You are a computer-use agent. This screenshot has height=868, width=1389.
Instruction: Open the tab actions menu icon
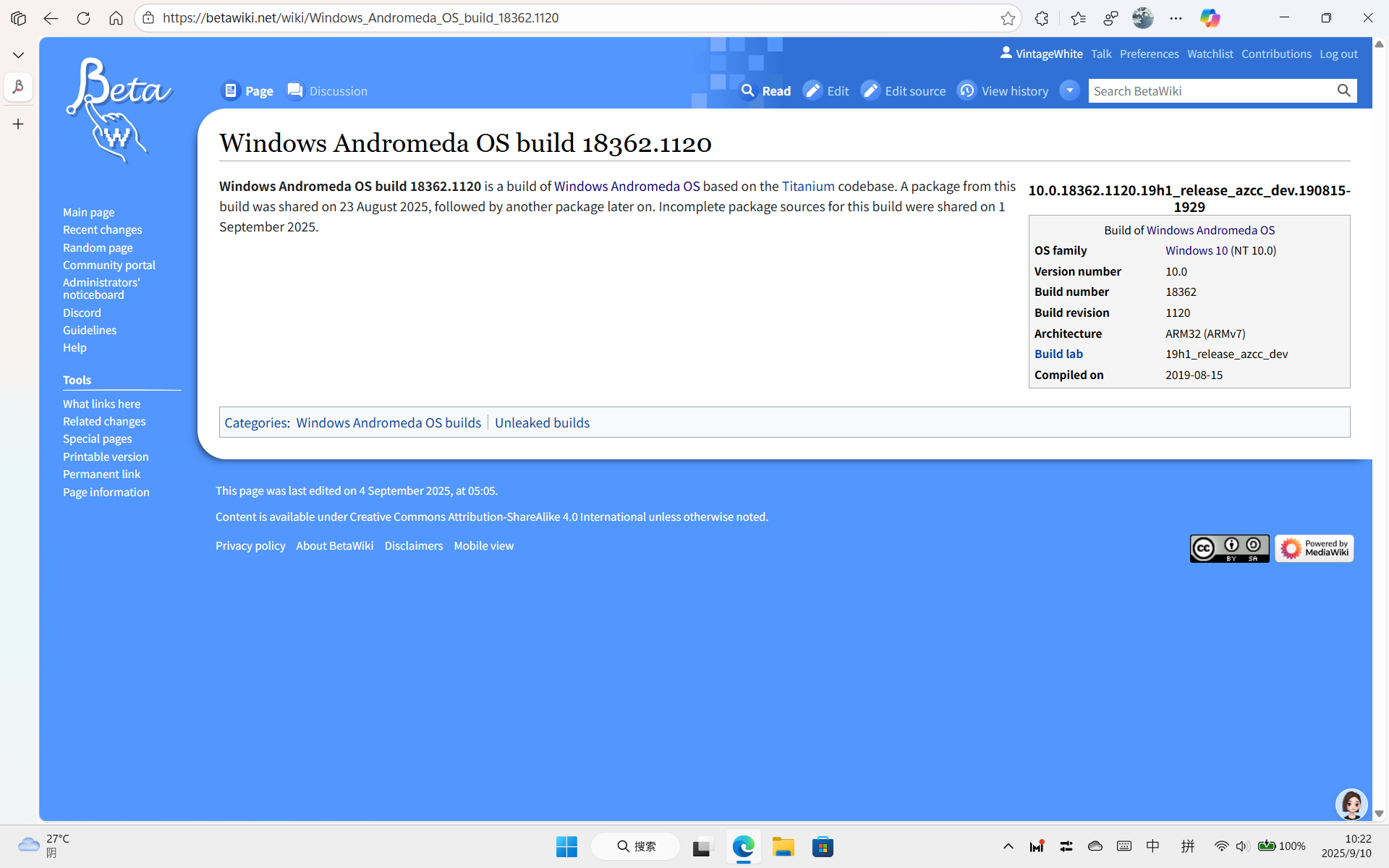(18, 18)
